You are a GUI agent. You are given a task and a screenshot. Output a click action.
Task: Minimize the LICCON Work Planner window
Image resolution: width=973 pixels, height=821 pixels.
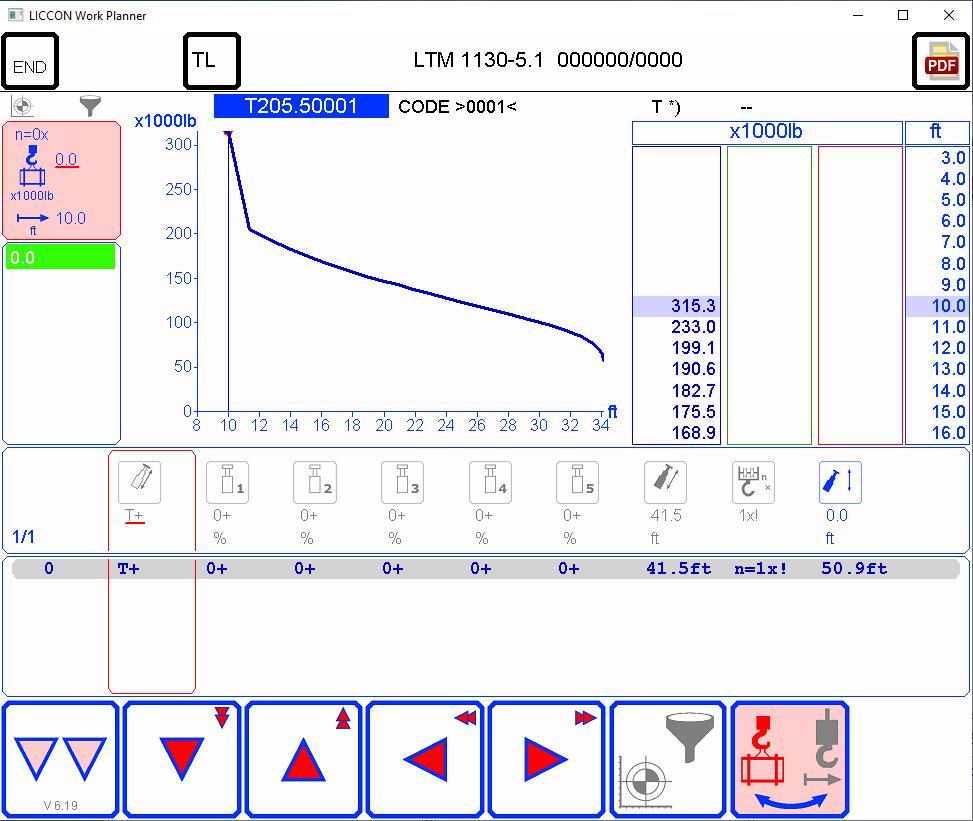tap(858, 15)
